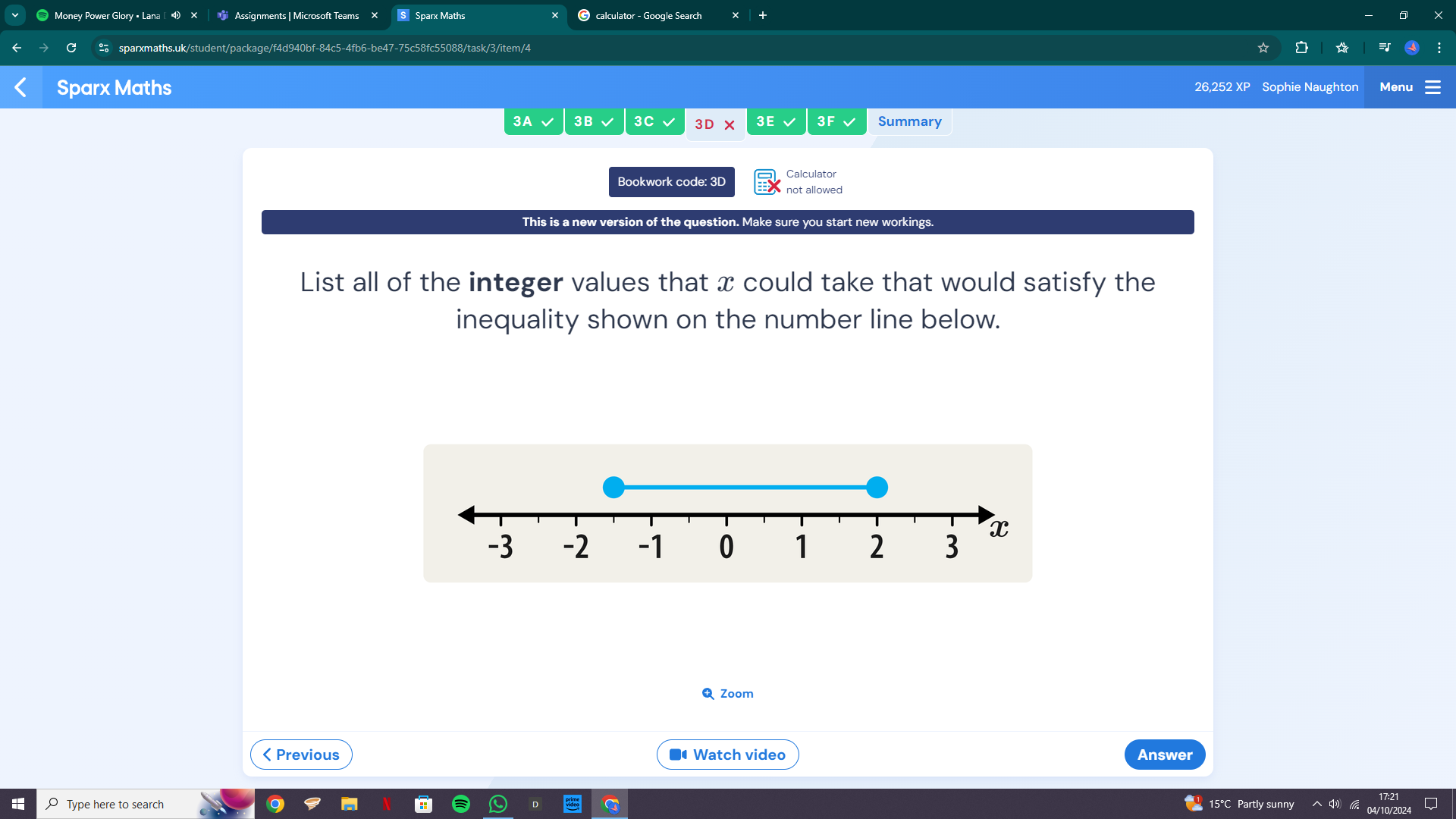Click the Sparx Maths home logo
Screen dimensions: 1456x819
coord(114,88)
